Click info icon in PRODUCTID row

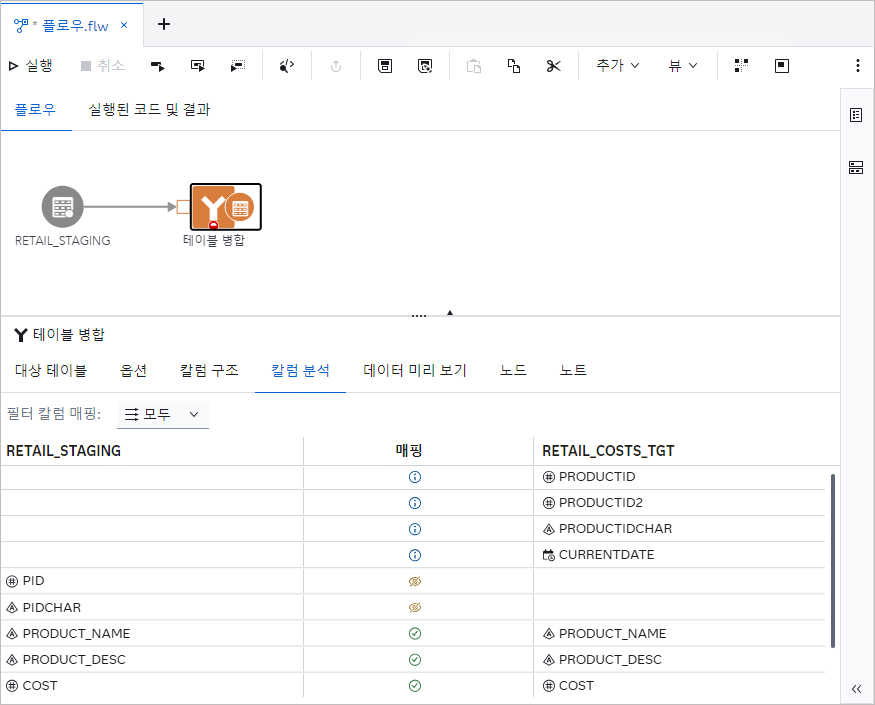(x=415, y=477)
